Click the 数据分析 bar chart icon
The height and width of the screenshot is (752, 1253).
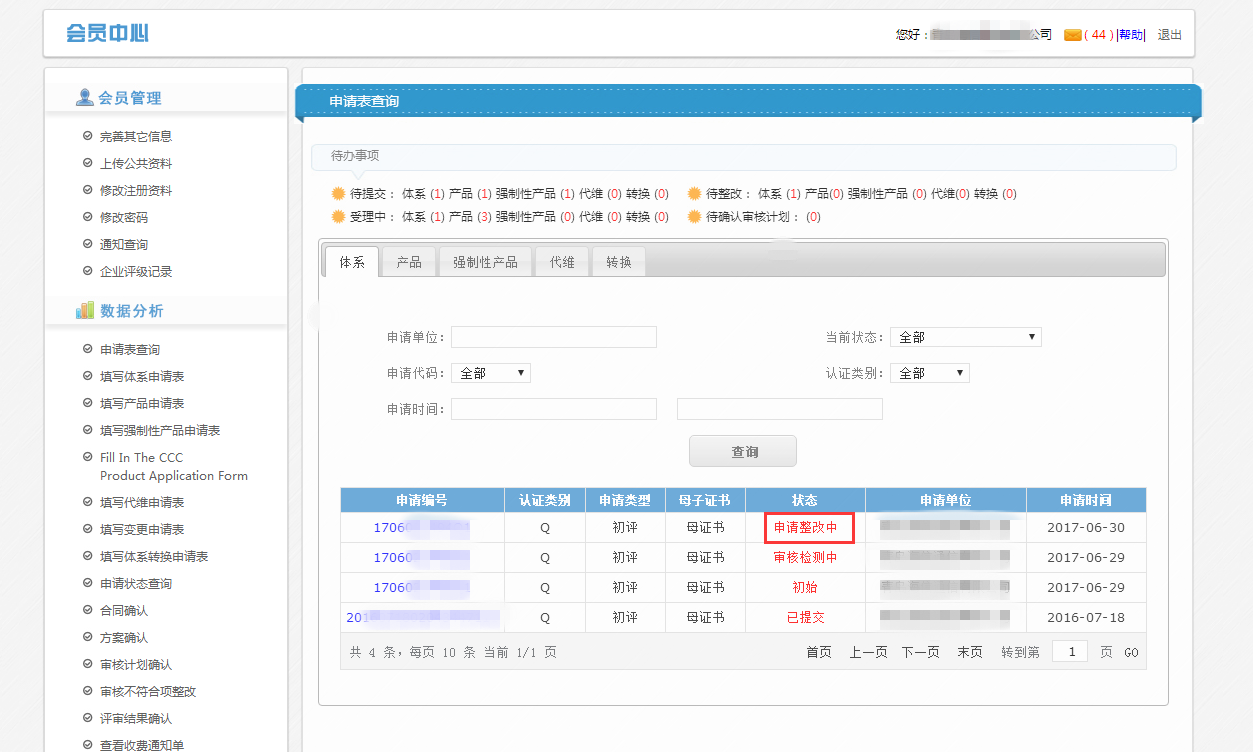coord(85,311)
